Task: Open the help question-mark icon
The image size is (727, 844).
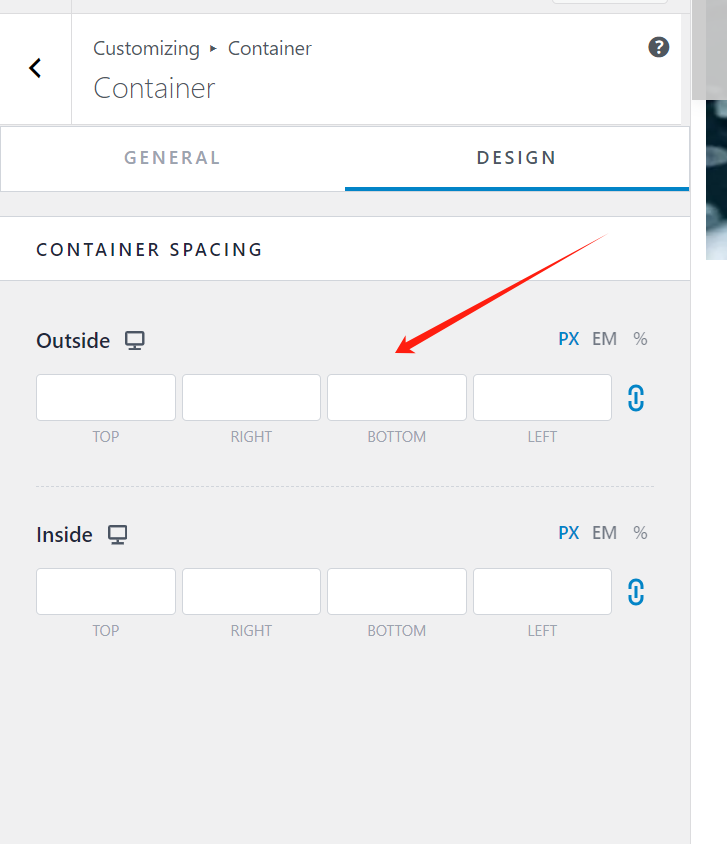Action: point(658,47)
